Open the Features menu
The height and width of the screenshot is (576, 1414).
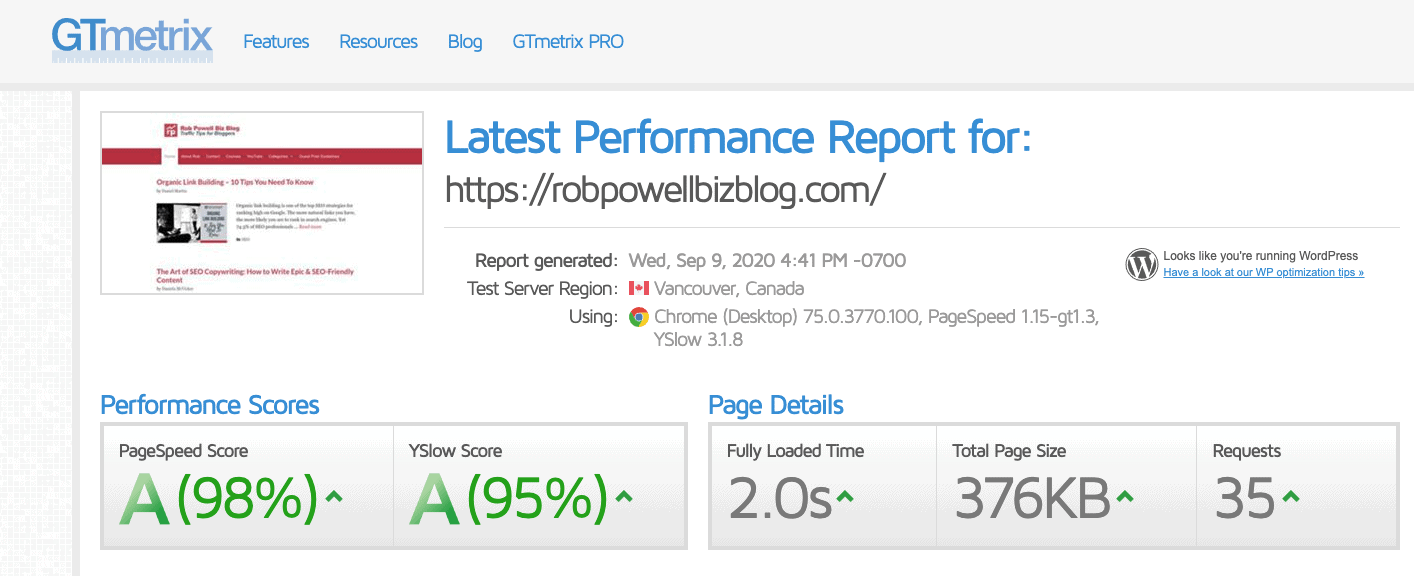tap(276, 41)
